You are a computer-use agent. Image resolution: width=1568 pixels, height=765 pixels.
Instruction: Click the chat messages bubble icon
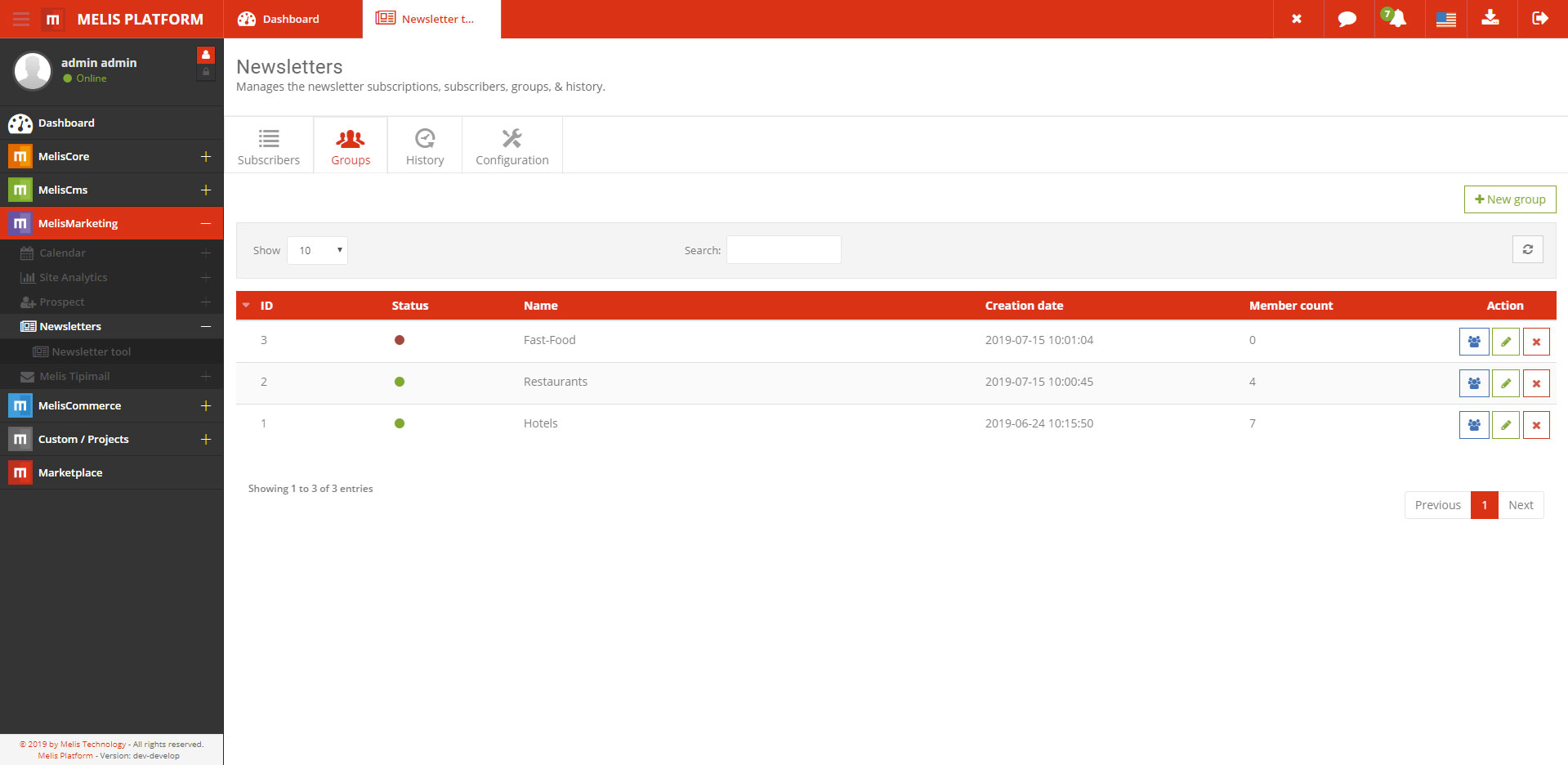tap(1347, 19)
